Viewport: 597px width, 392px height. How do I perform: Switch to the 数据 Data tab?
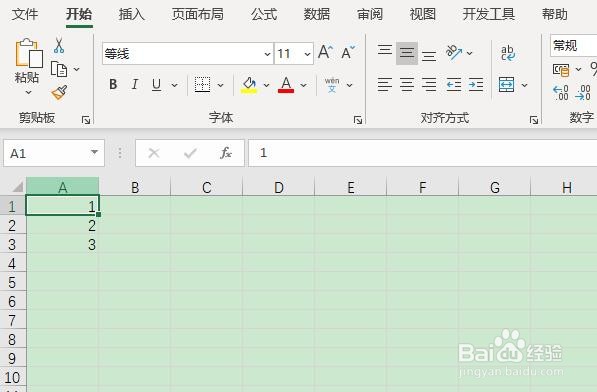(317, 14)
